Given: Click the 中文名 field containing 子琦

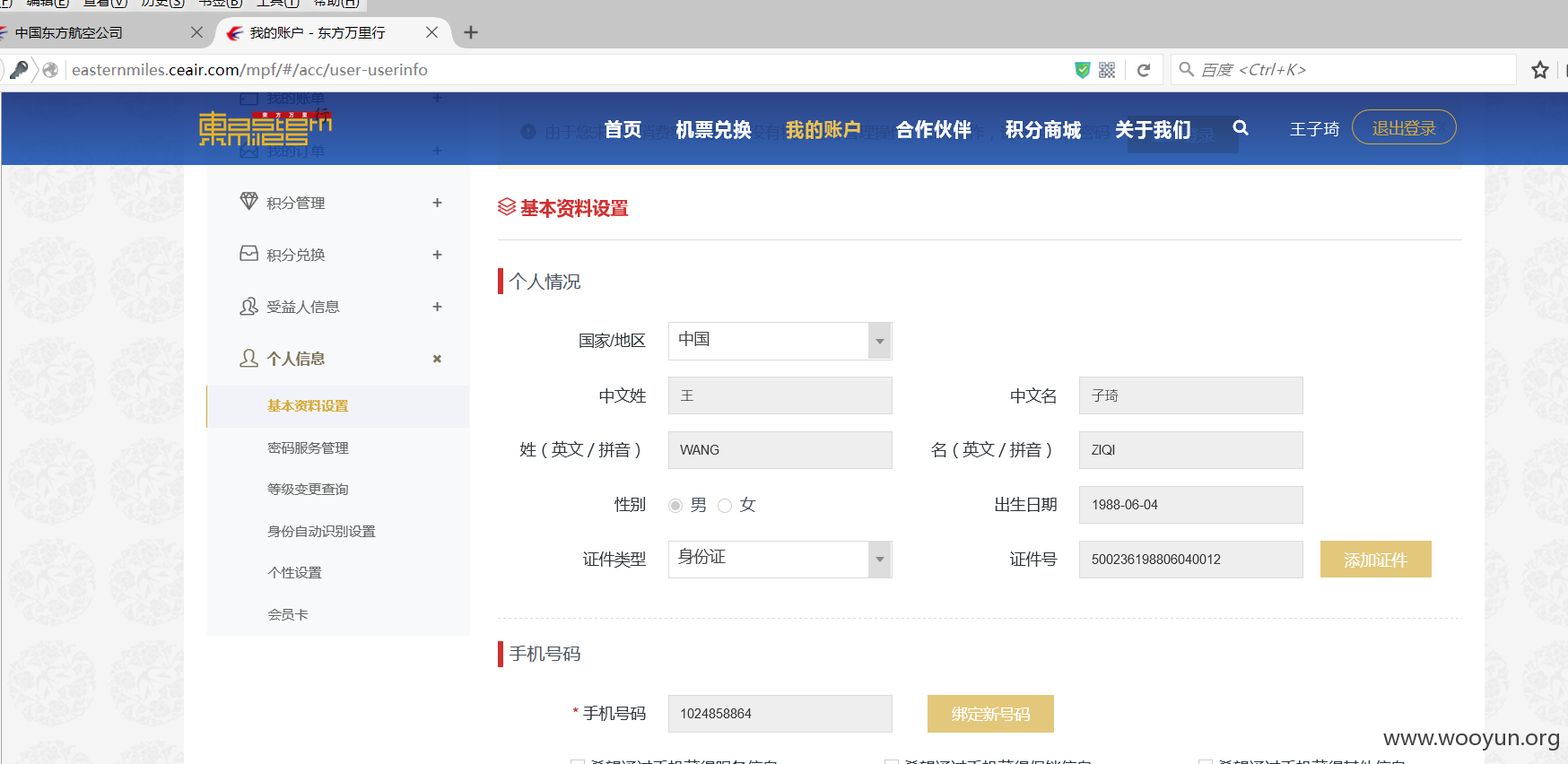Looking at the screenshot, I should pyautogui.click(x=1190, y=395).
